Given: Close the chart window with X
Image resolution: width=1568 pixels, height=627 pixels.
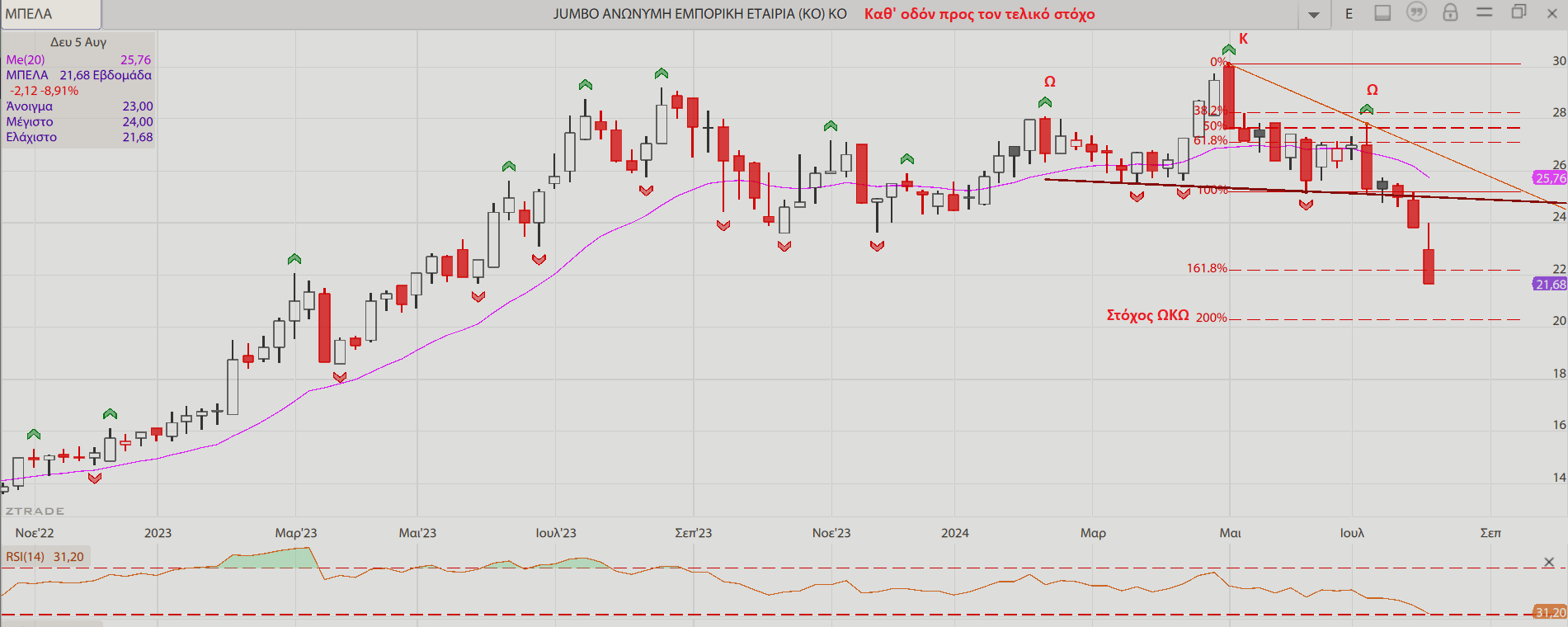Looking at the screenshot, I should click(x=1552, y=13).
